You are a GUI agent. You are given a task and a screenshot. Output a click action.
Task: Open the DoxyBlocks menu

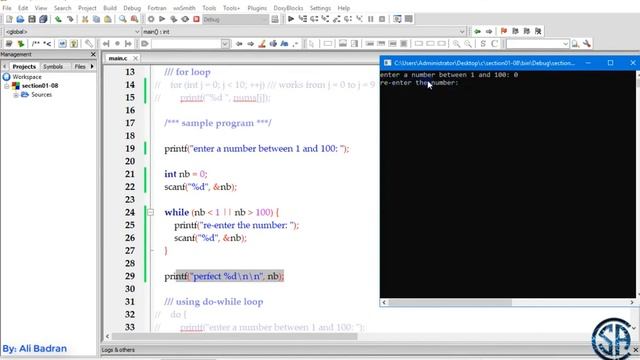tap(288, 8)
